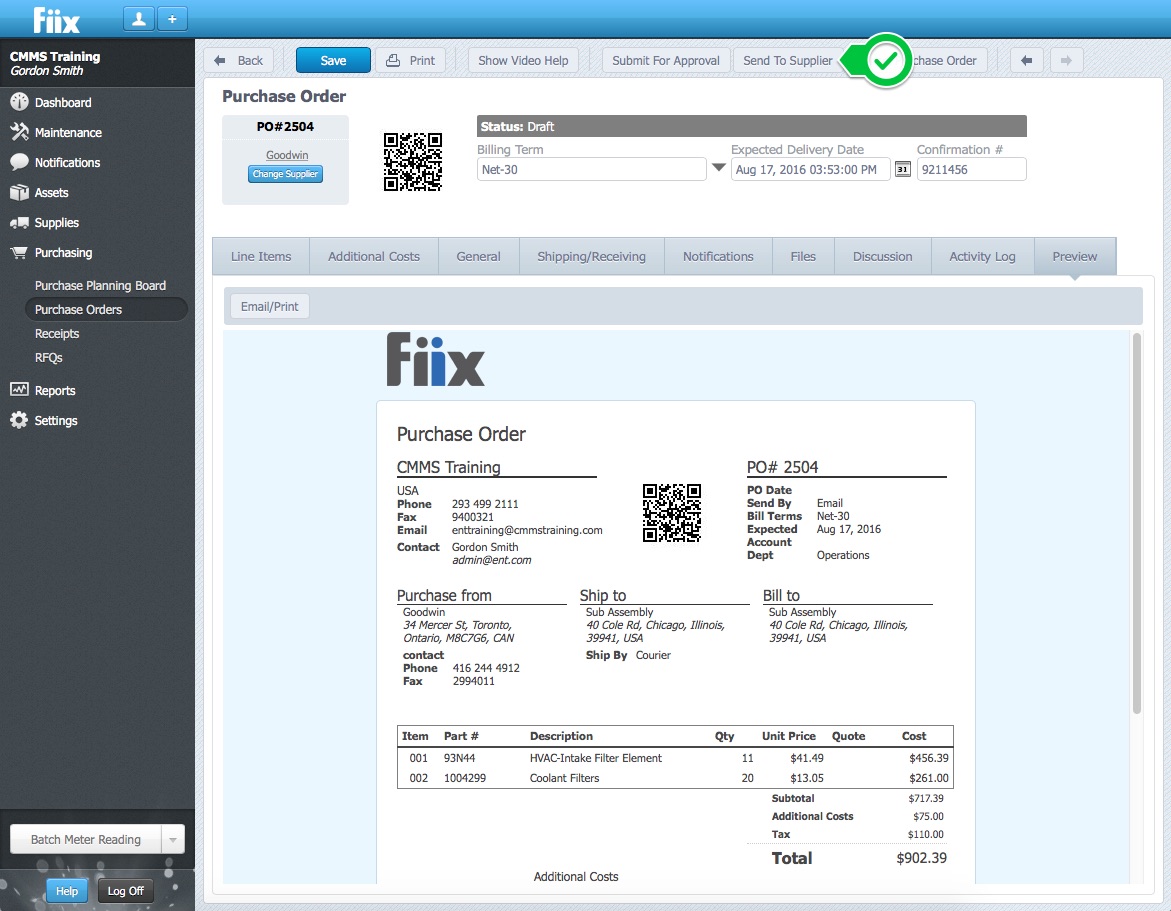Screen dimensions: 1171x911
Task: View the Activity Log tab
Action: 982,256
